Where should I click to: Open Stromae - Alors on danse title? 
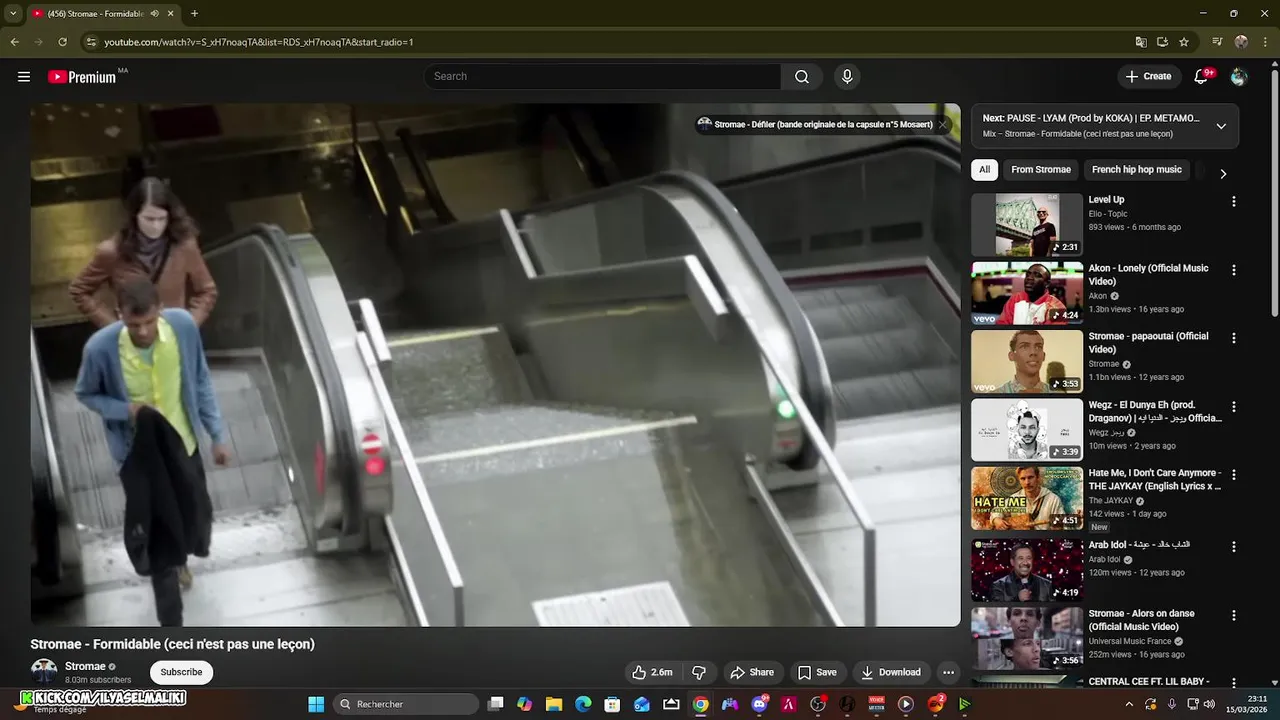(x=1141, y=620)
